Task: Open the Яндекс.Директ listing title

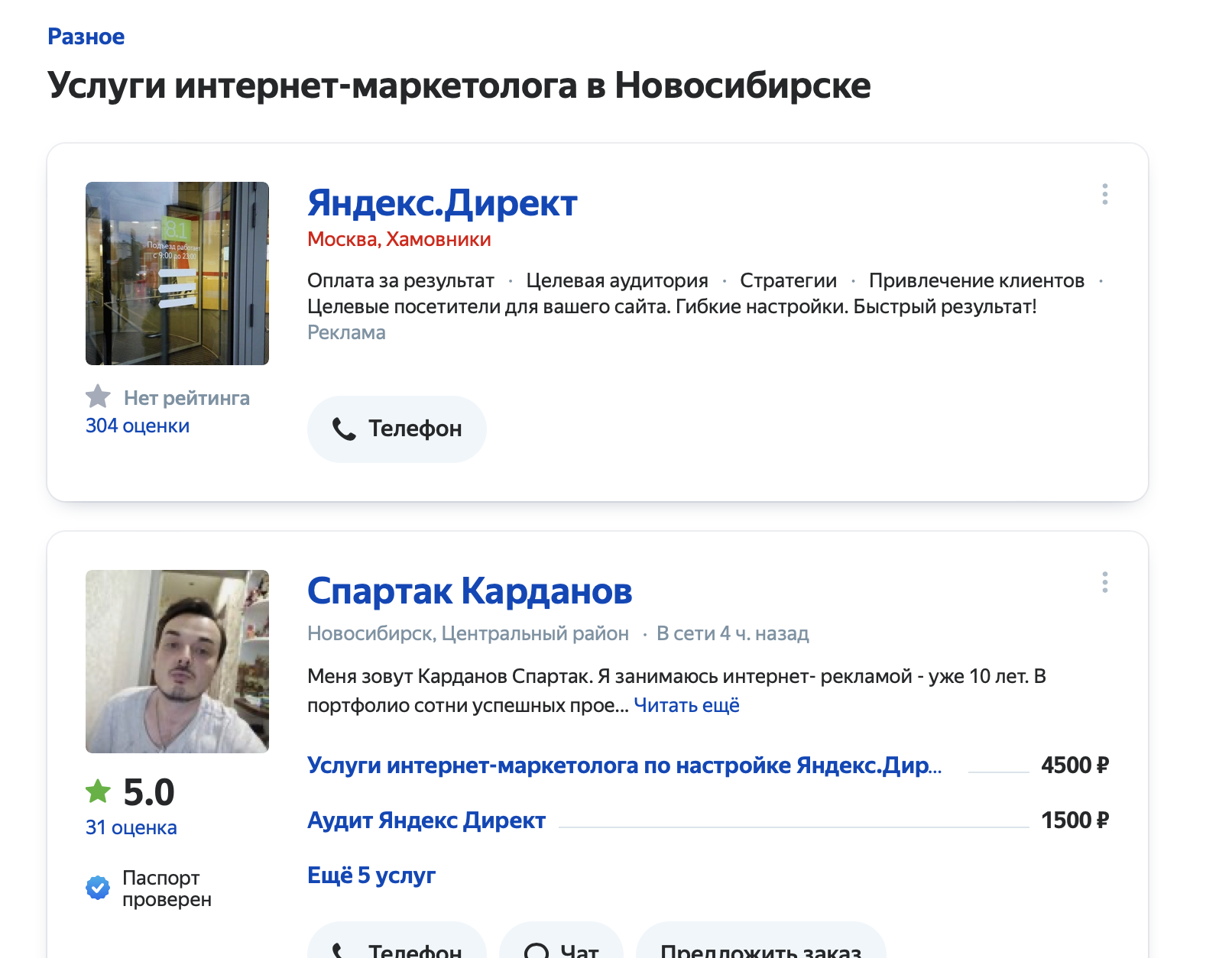Action: tap(442, 203)
